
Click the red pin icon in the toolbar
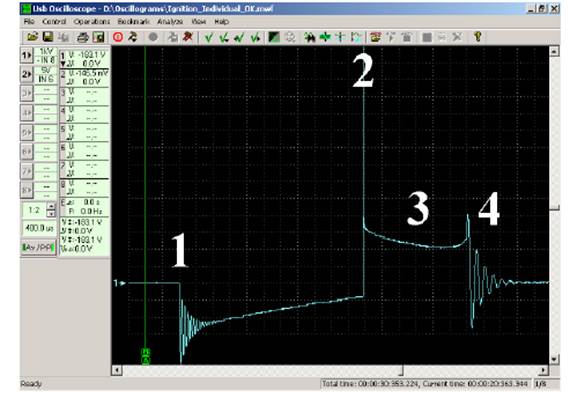coord(188,37)
